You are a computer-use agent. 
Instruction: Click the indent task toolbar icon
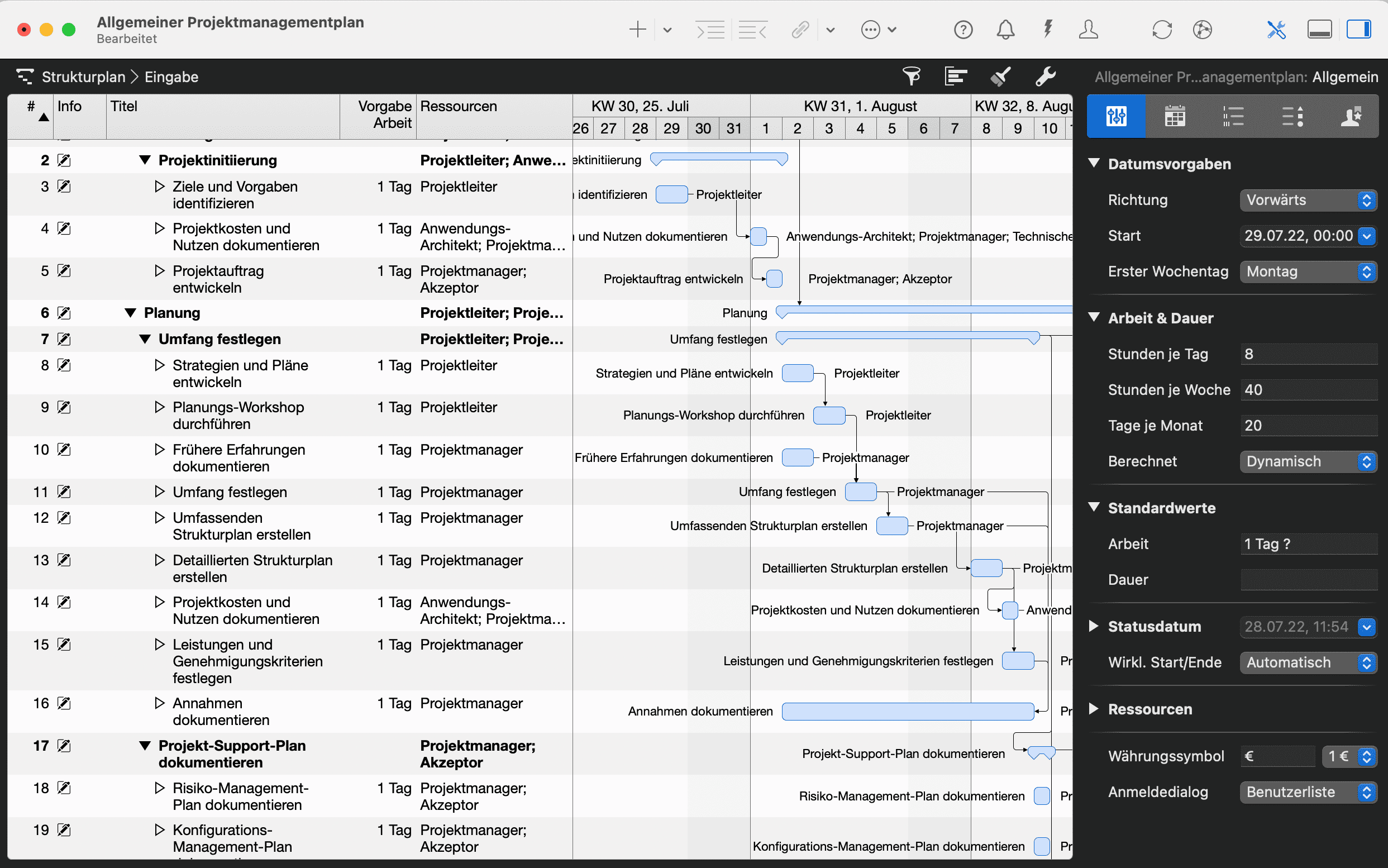(x=710, y=30)
